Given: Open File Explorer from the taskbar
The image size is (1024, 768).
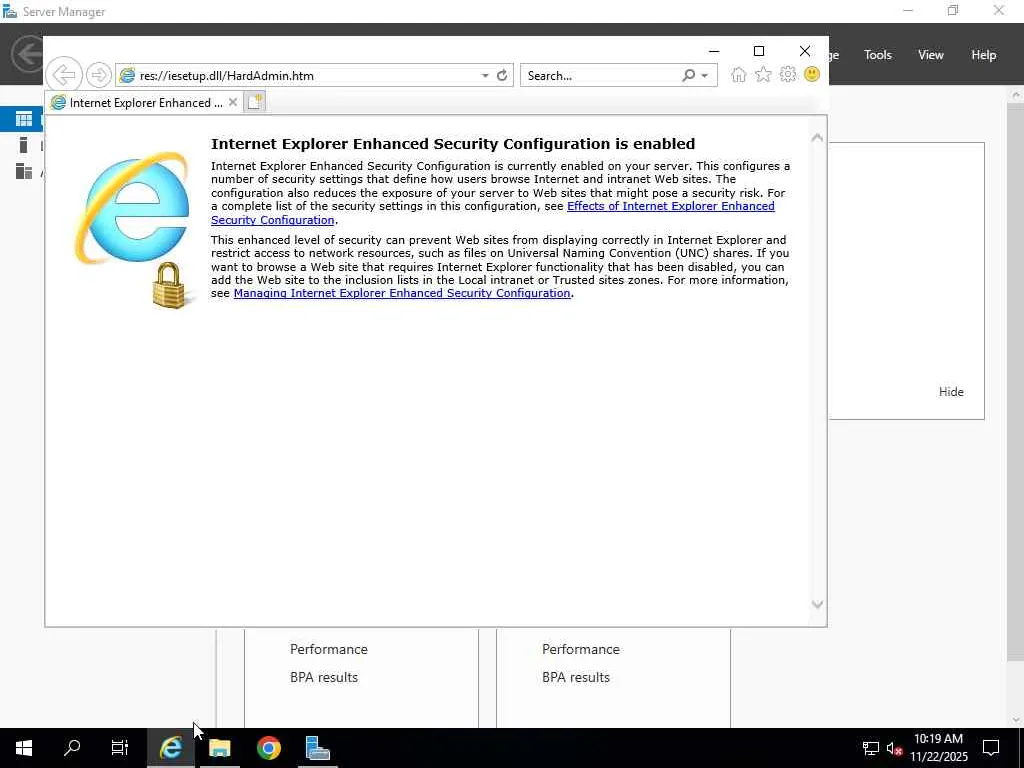Looking at the screenshot, I should pyautogui.click(x=219, y=748).
